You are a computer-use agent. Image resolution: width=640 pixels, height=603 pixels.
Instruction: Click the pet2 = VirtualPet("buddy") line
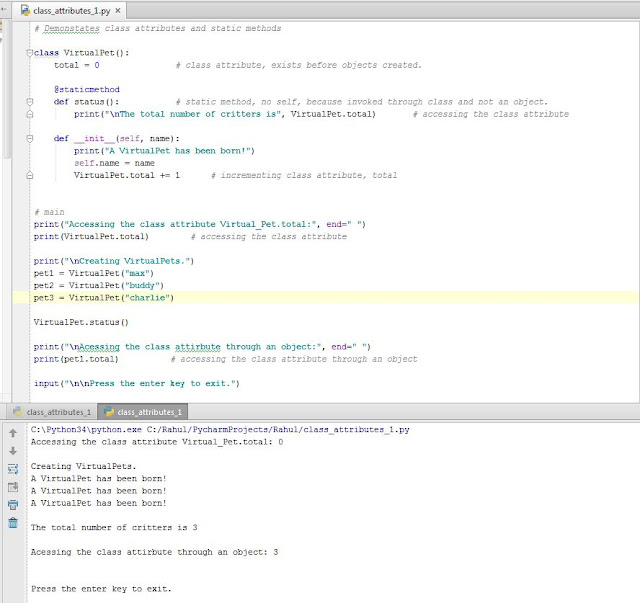98,285
